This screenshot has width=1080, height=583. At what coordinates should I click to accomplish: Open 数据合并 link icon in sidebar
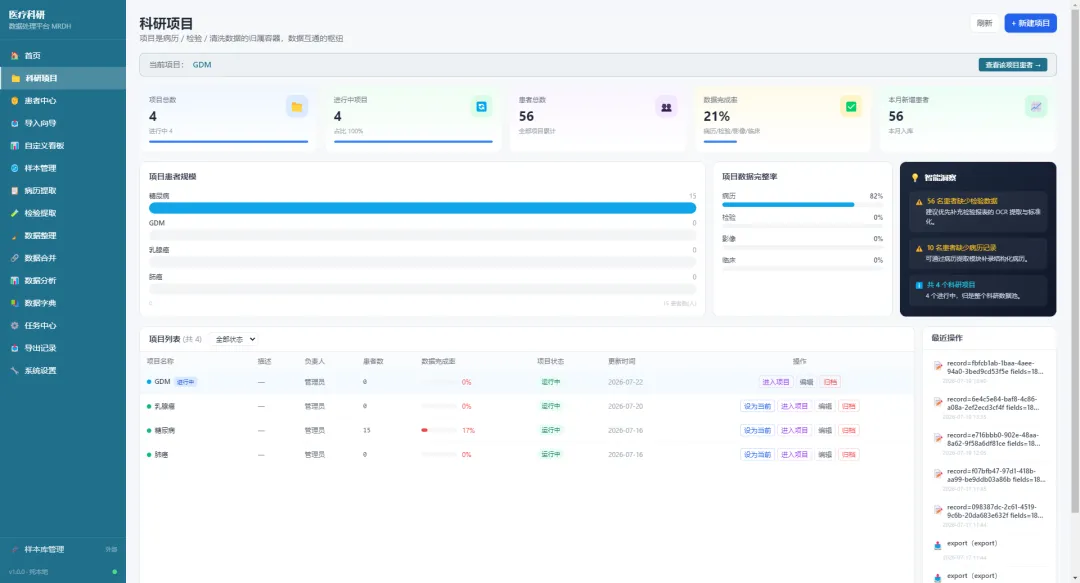tap(14, 258)
